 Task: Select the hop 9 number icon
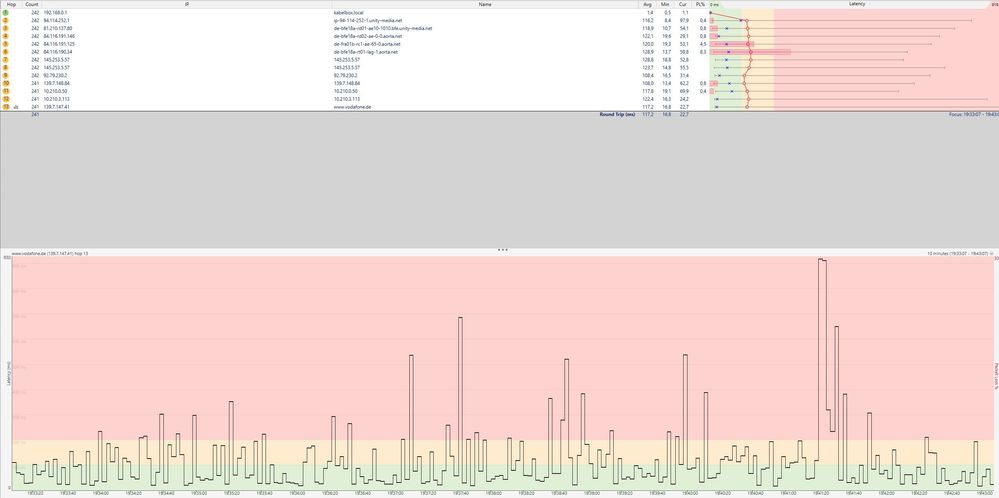[x=5, y=75]
